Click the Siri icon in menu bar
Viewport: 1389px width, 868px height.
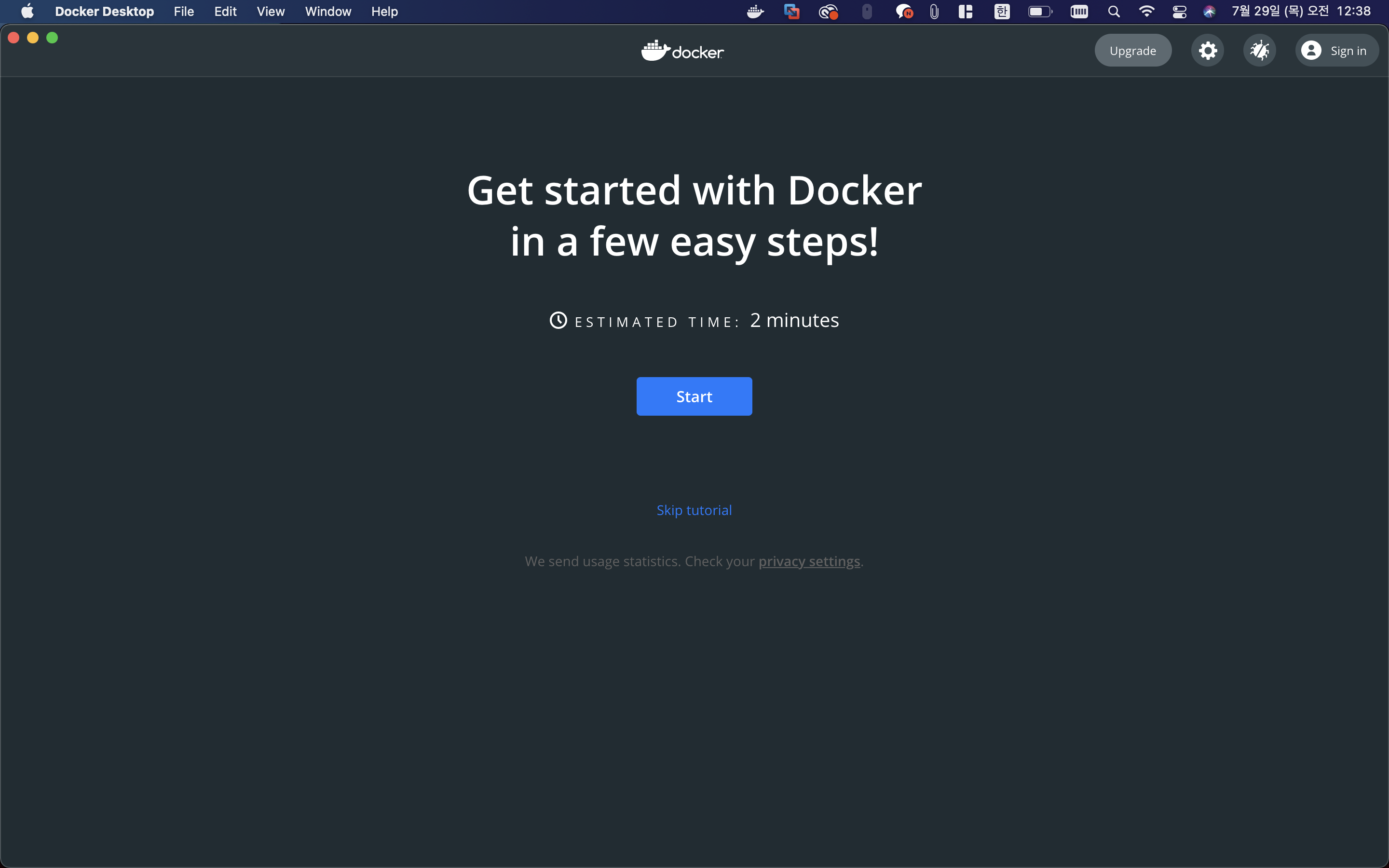[1210, 12]
